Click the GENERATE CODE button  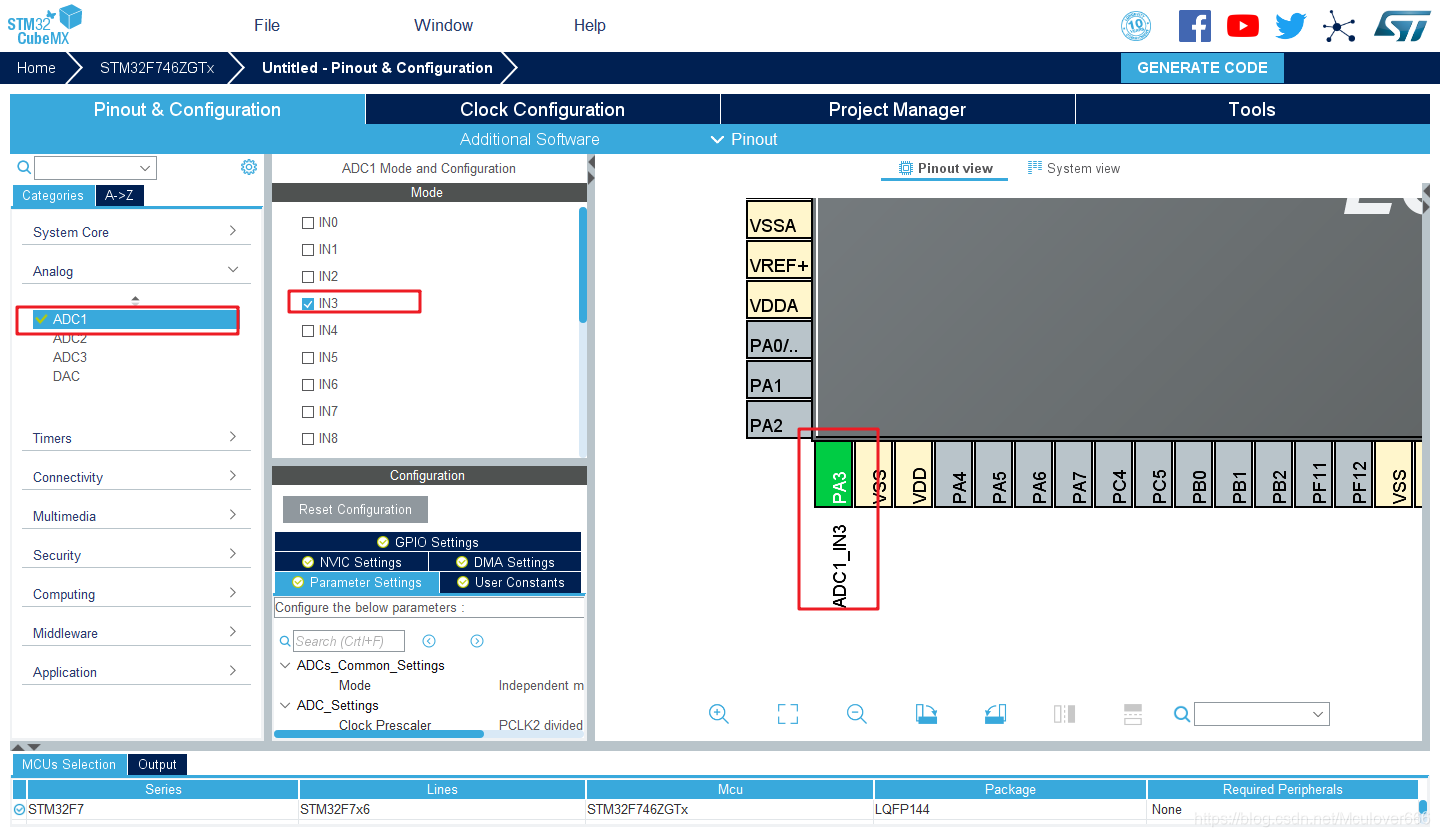point(1202,68)
